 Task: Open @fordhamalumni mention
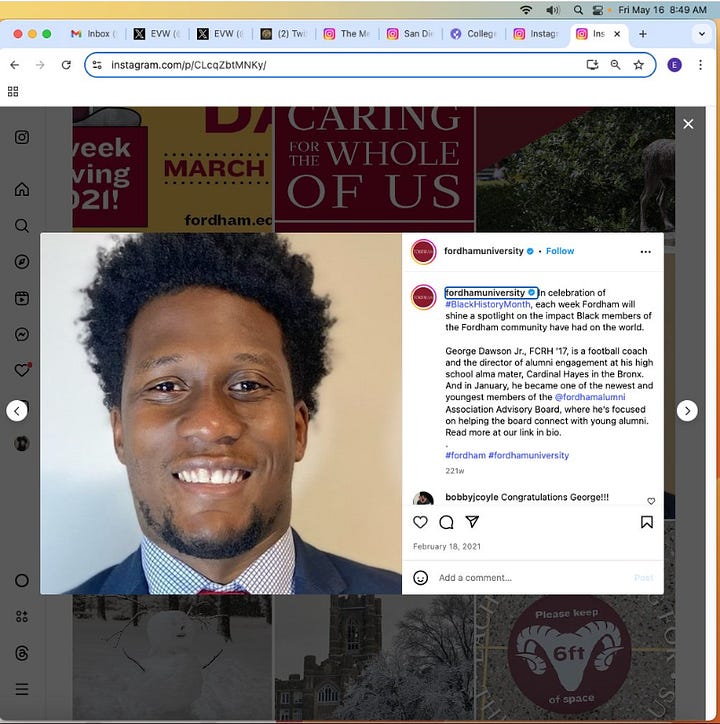(590, 397)
